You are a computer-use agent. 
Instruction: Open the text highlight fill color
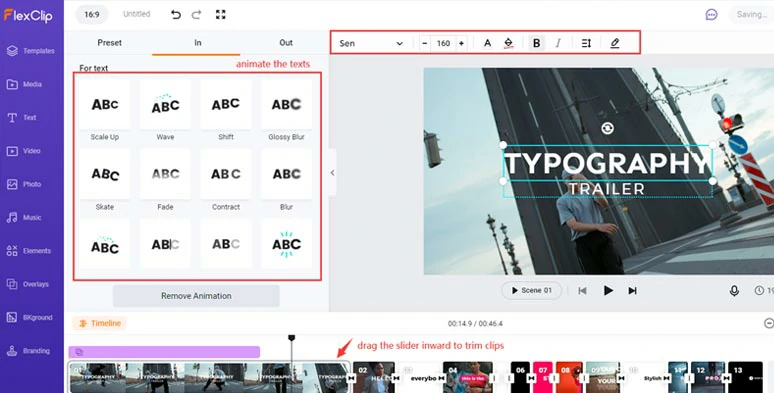pos(508,43)
